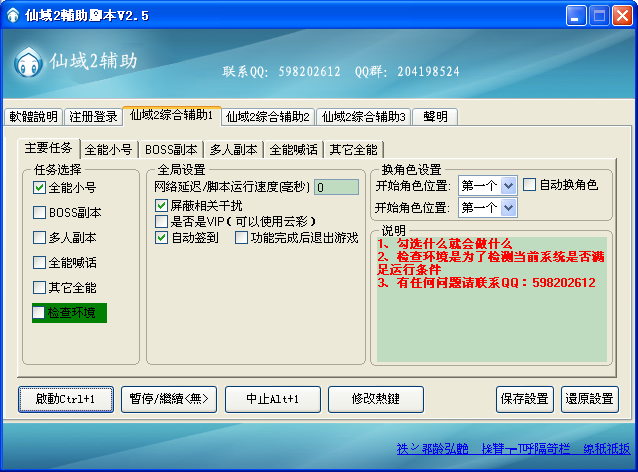Click the 仙域2辅助 mascot logo
The width and height of the screenshot is (638, 472).
pyautogui.click(x=28, y=62)
